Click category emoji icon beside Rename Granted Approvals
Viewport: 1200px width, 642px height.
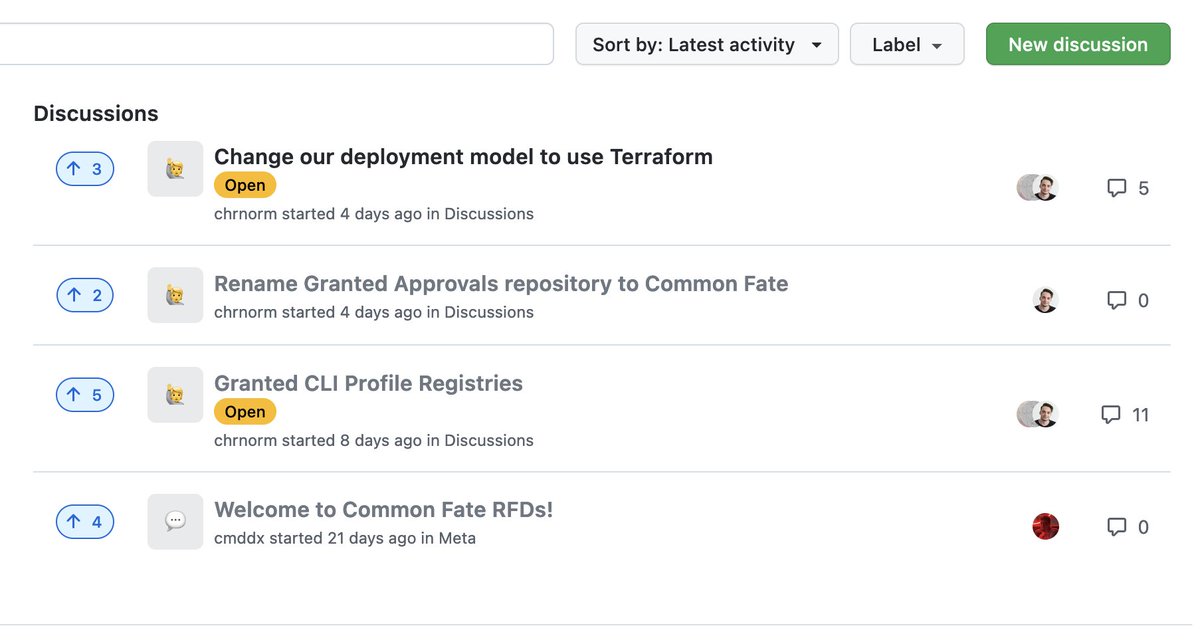pos(175,295)
